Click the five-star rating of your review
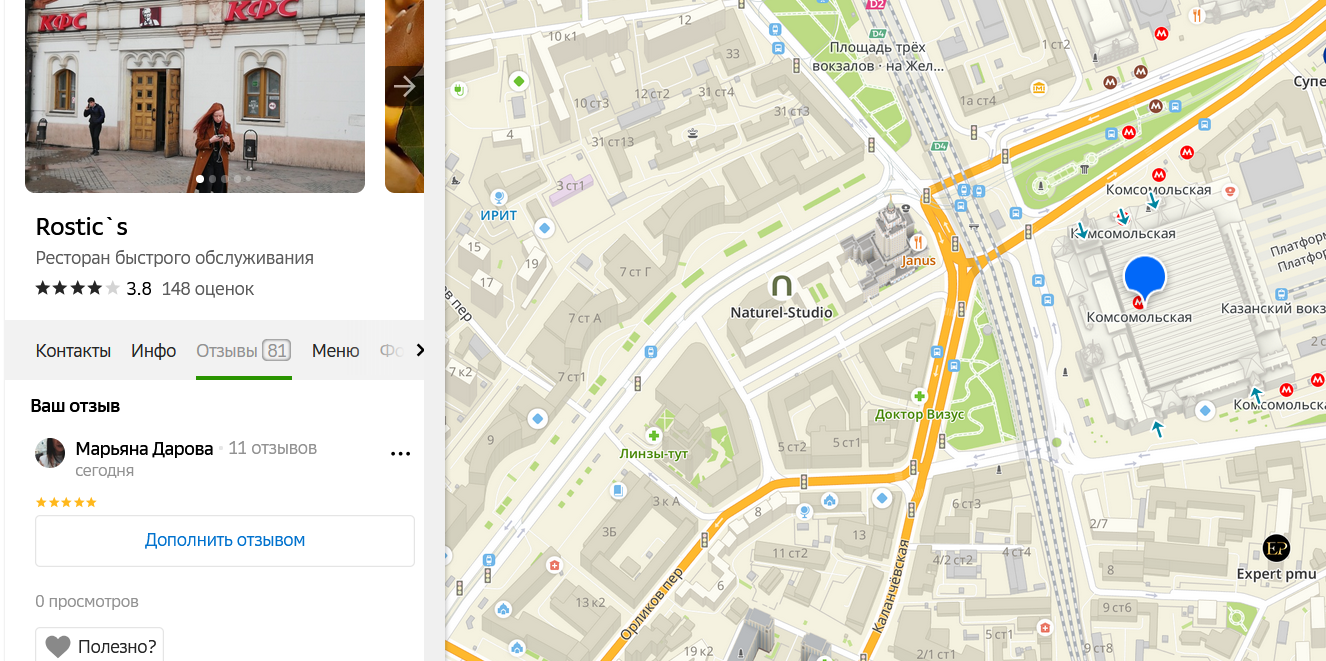The width and height of the screenshot is (1326, 661). (x=66, y=502)
